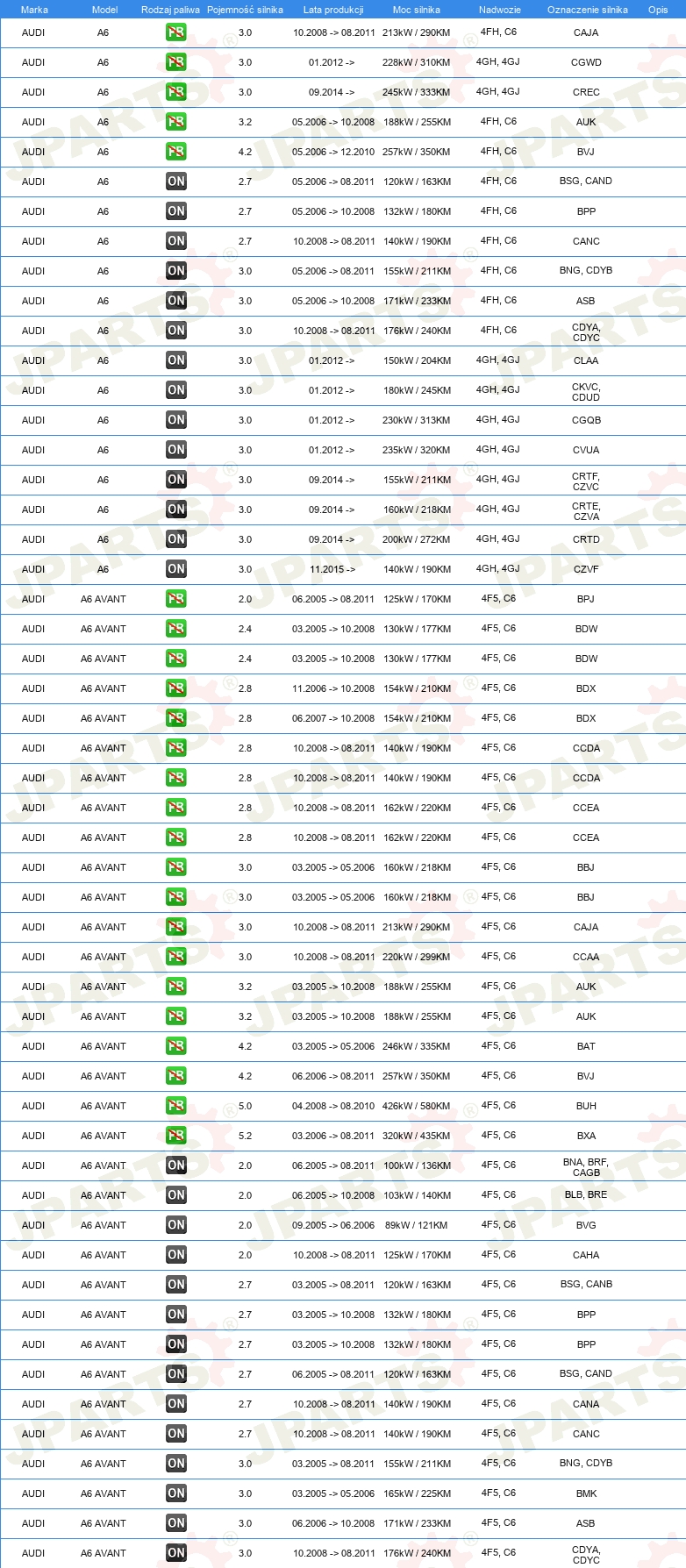Image resolution: width=686 pixels, height=1568 pixels.
Task: Click the ON diesel icon in the CRTD row
Action: (176, 539)
